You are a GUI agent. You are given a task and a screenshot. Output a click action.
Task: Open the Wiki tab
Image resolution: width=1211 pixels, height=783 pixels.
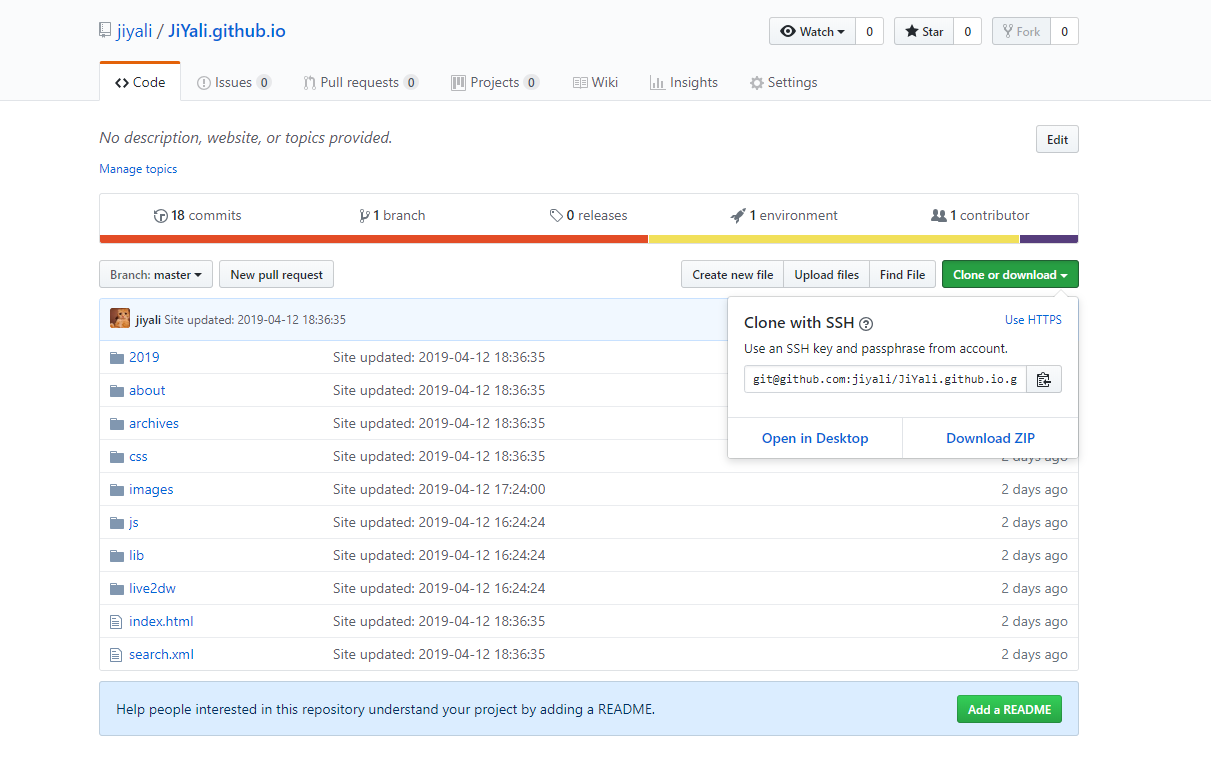(x=595, y=82)
